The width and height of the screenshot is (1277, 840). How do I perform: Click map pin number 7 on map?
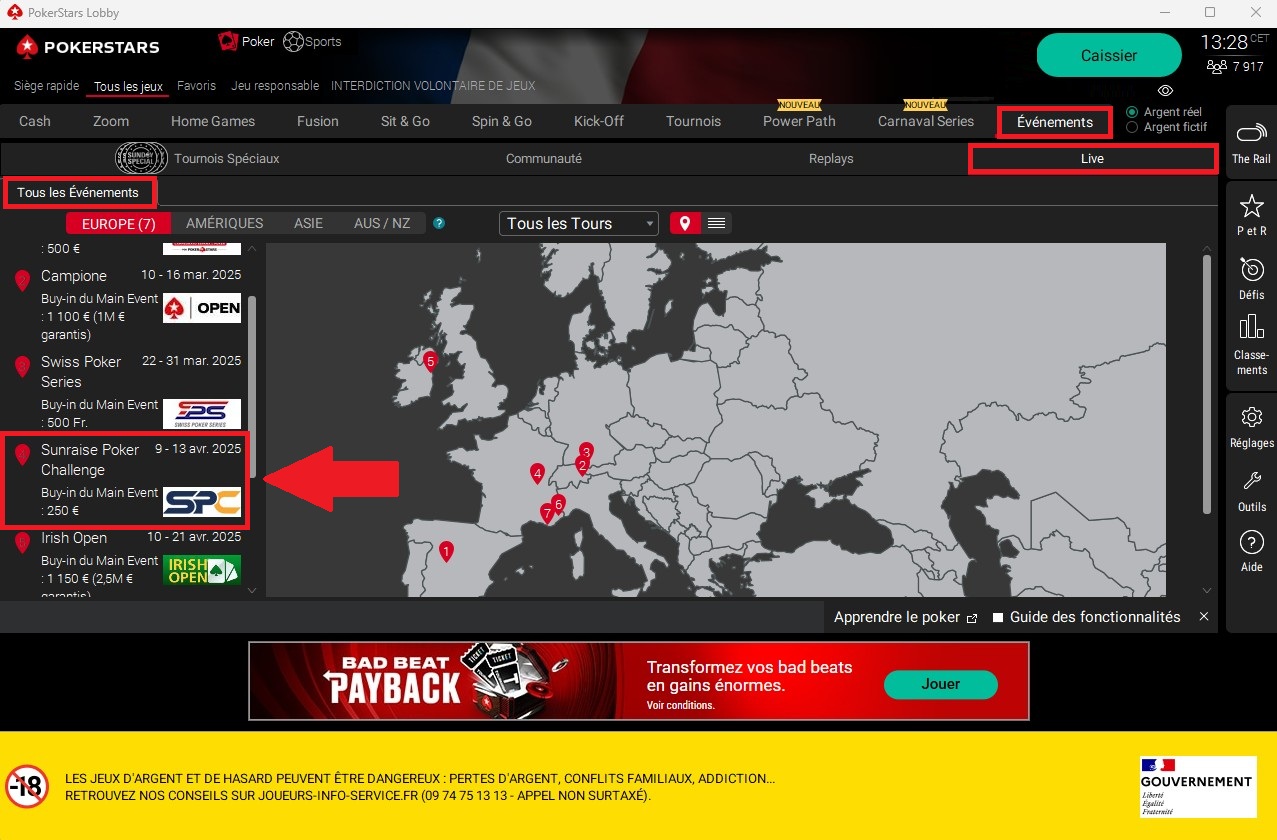pyautogui.click(x=546, y=513)
